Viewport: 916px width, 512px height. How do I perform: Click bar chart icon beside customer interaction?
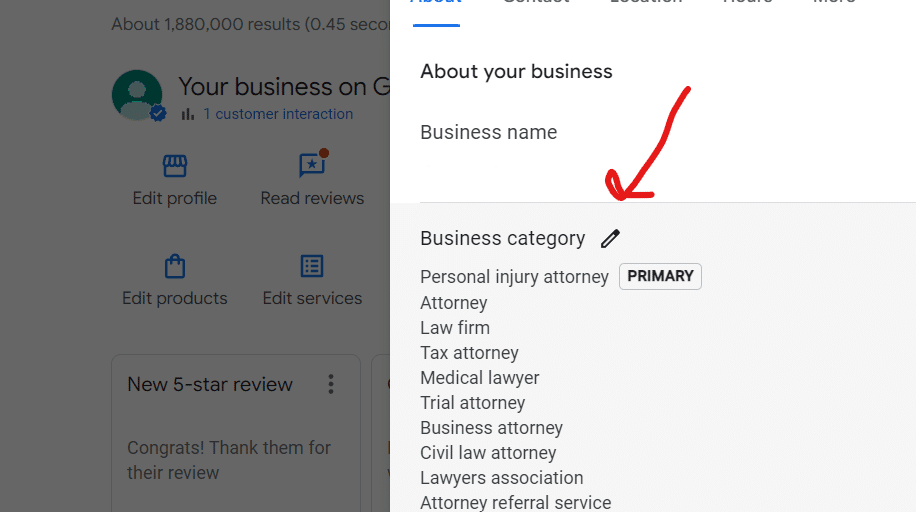pos(188,114)
